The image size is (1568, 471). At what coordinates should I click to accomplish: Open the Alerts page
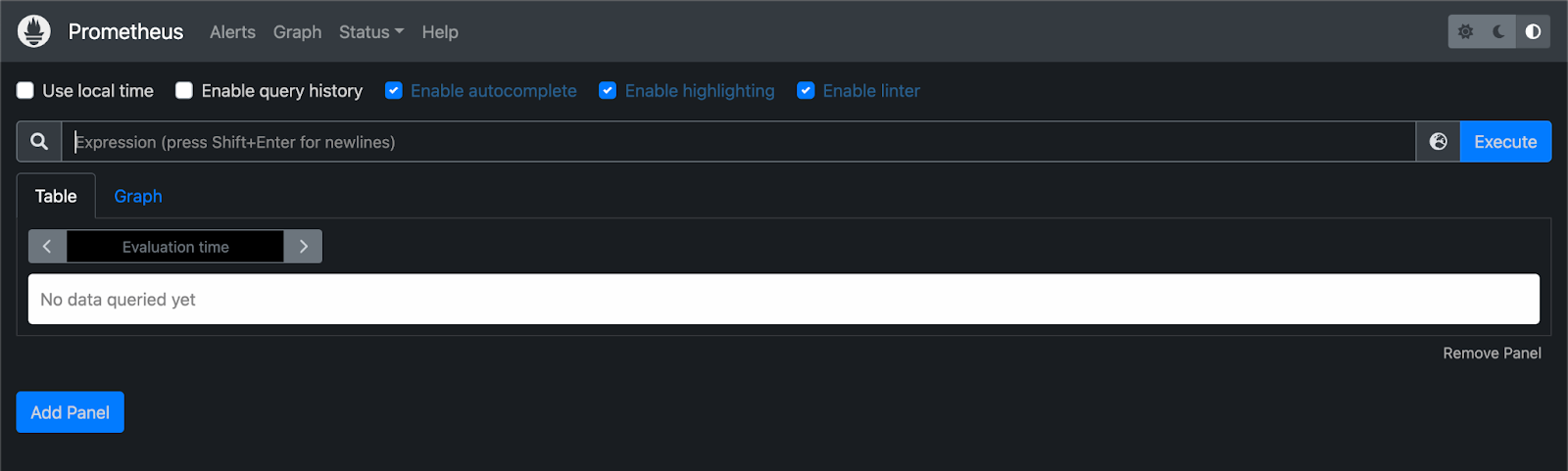click(232, 32)
